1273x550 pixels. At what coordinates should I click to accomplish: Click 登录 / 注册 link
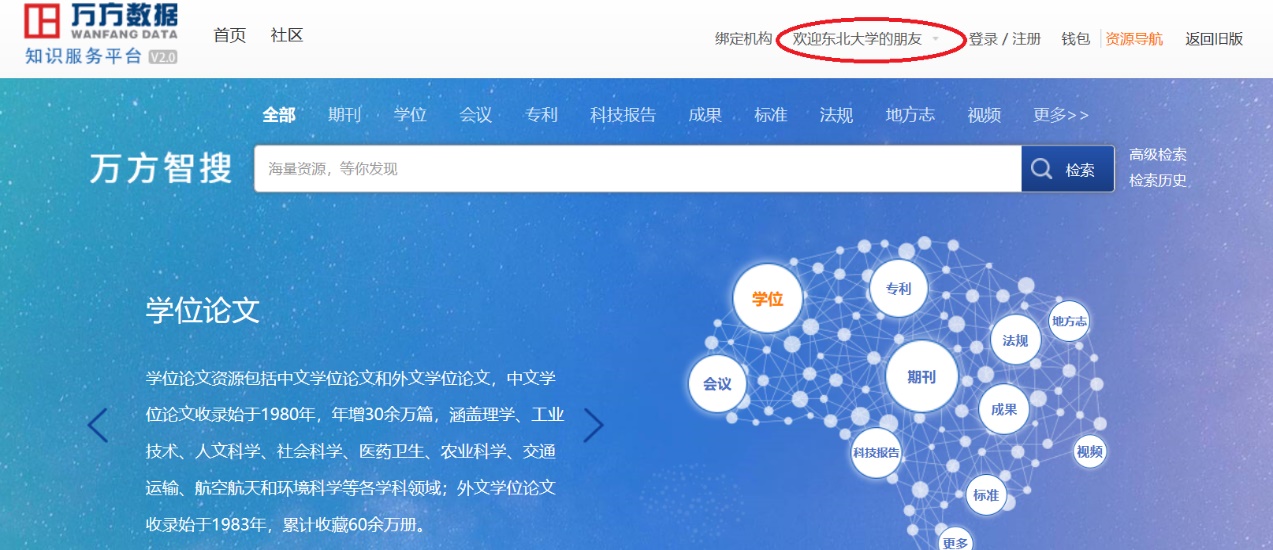1004,39
